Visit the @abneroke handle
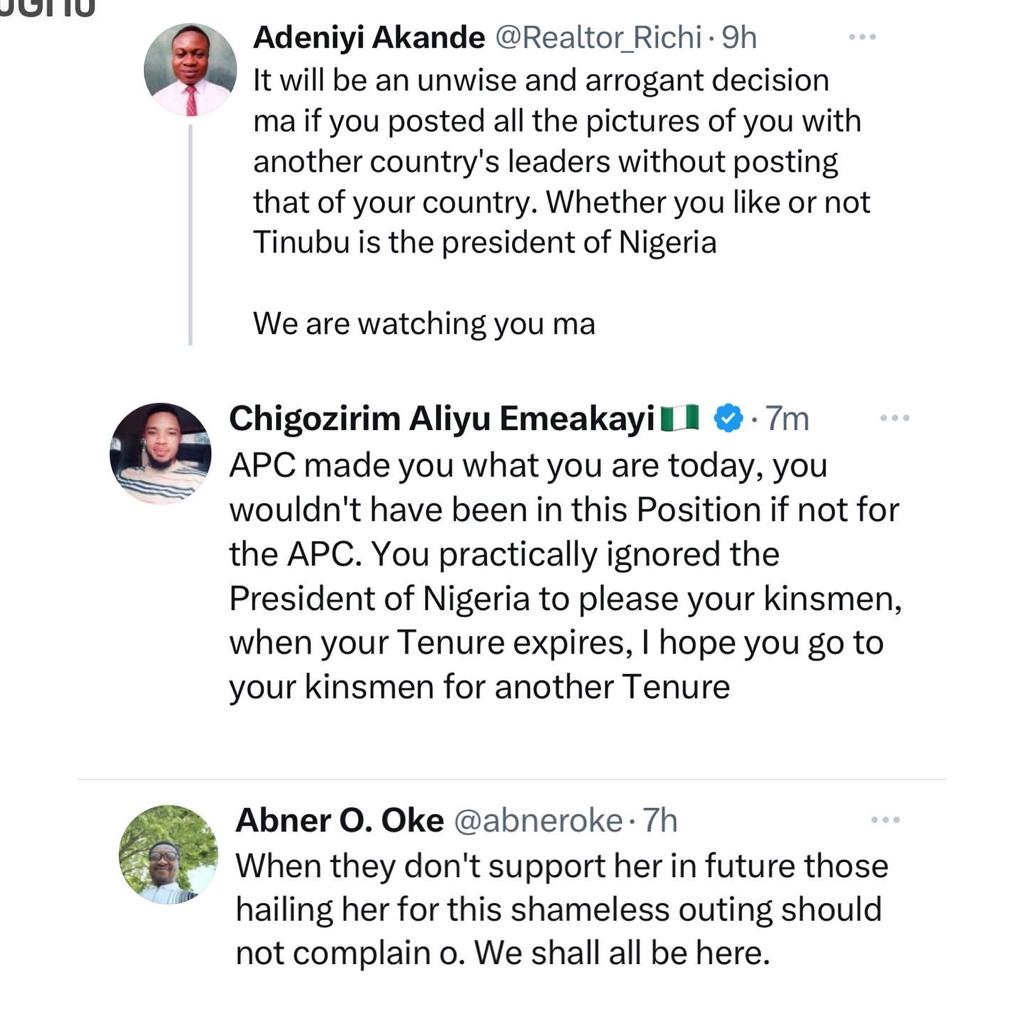 [x=538, y=821]
